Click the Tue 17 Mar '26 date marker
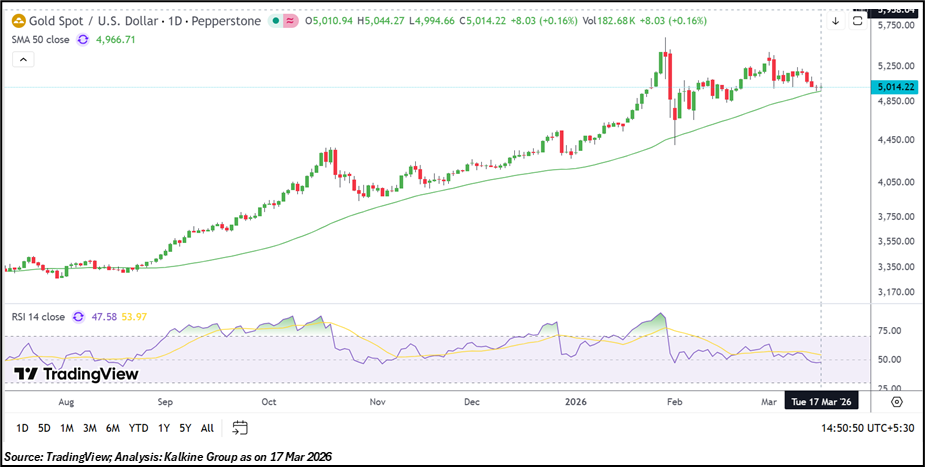The image size is (925, 467). pos(821,401)
